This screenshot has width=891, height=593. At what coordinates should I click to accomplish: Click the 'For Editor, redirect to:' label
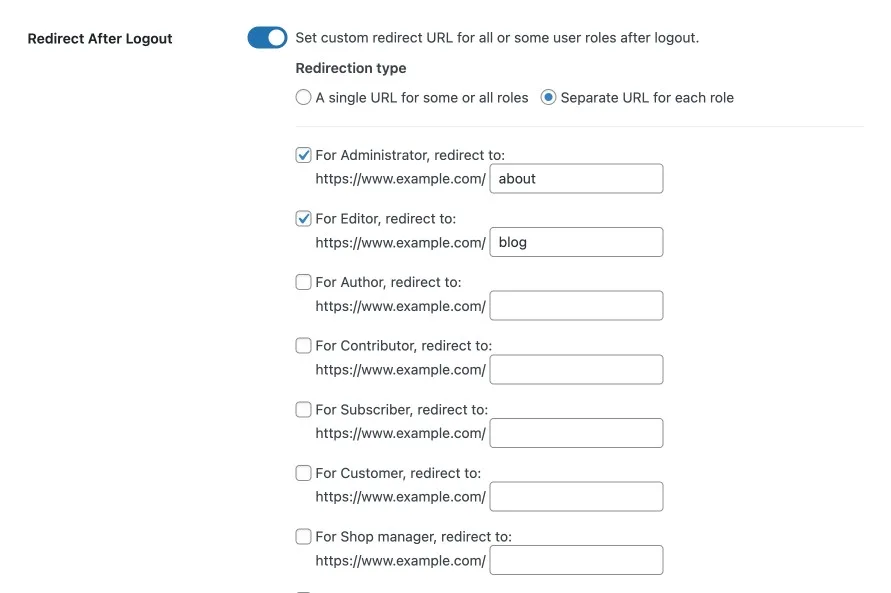point(385,219)
